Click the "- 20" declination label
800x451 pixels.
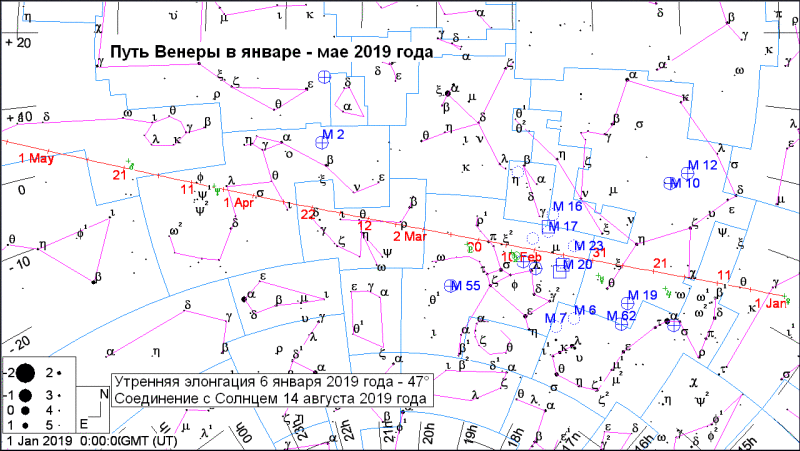(19, 343)
